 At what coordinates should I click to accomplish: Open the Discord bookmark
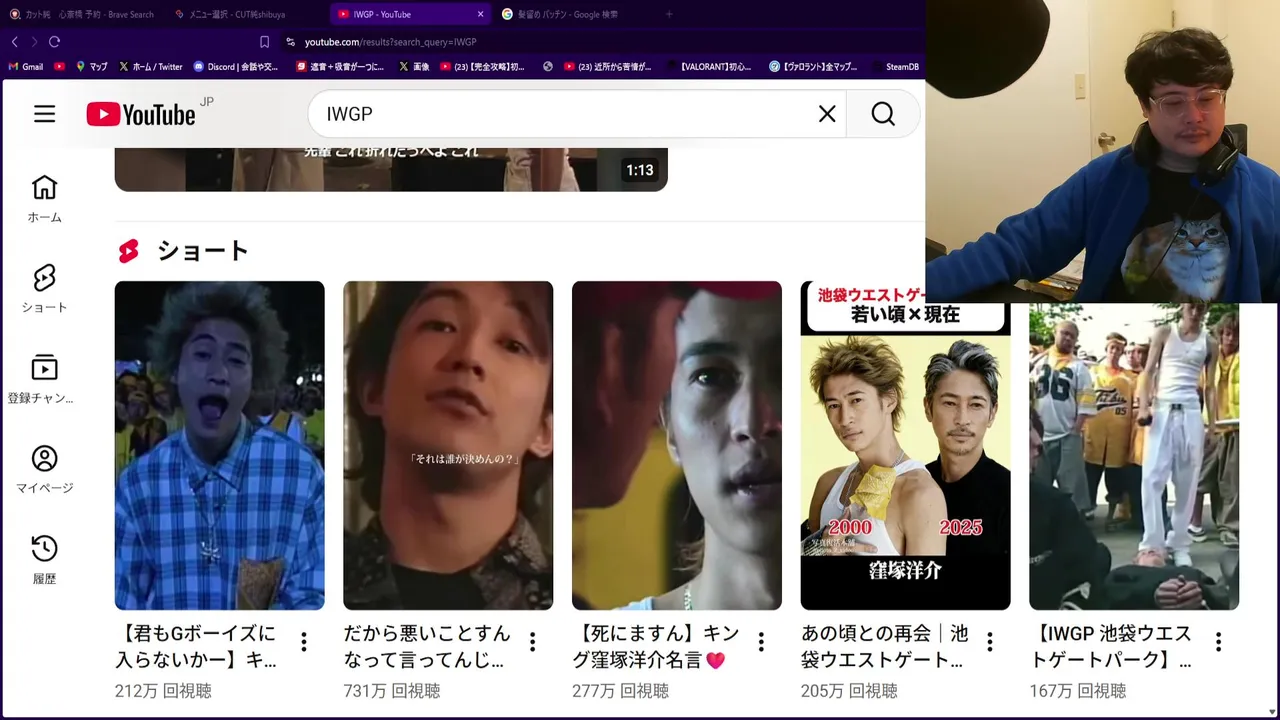236,67
